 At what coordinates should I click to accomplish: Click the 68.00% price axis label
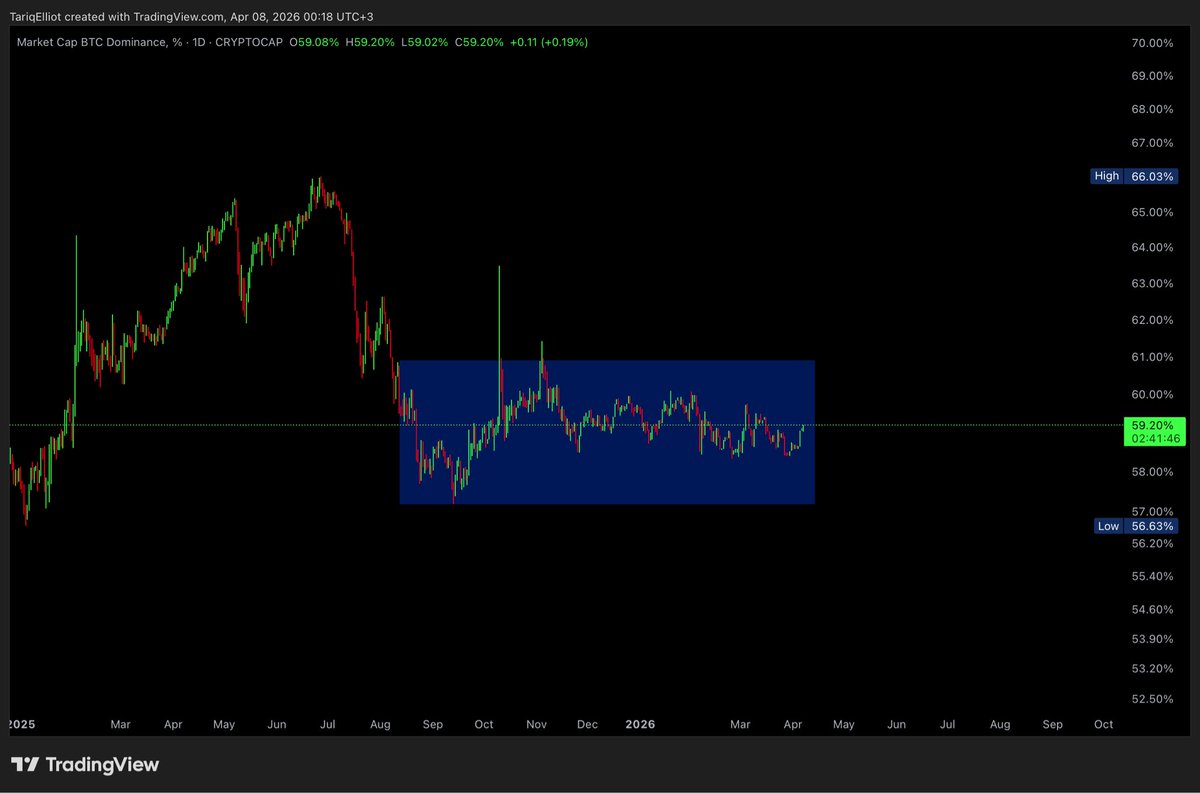coord(1151,109)
